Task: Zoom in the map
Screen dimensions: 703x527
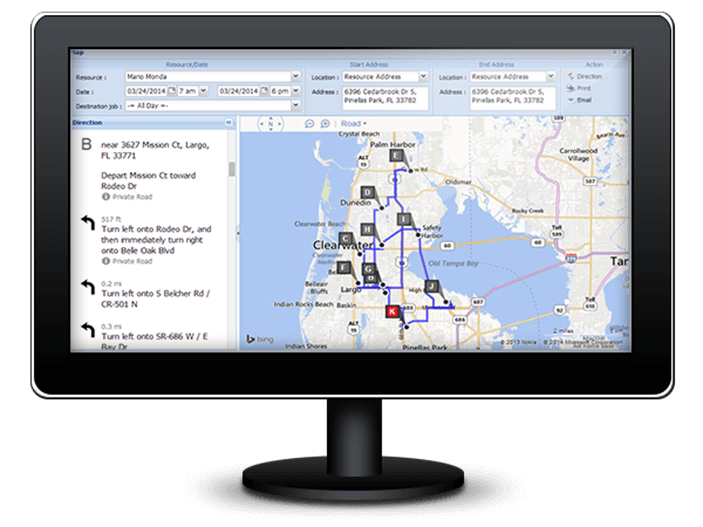Action: pos(325,123)
